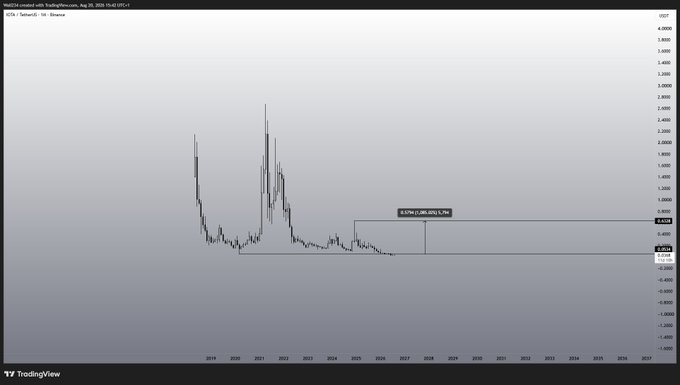Select the 0.0534 current price label
This screenshot has height=385, width=680.
click(664, 249)
